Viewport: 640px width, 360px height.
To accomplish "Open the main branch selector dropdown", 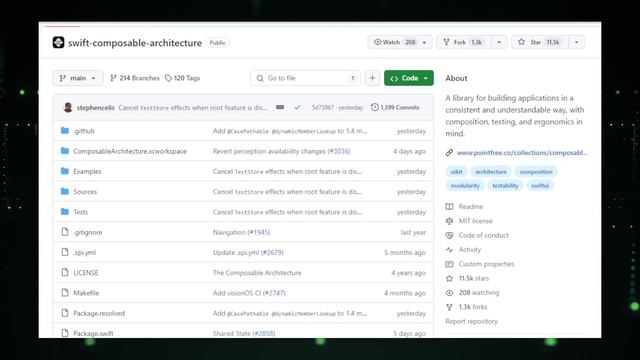I will pos(78,78).
